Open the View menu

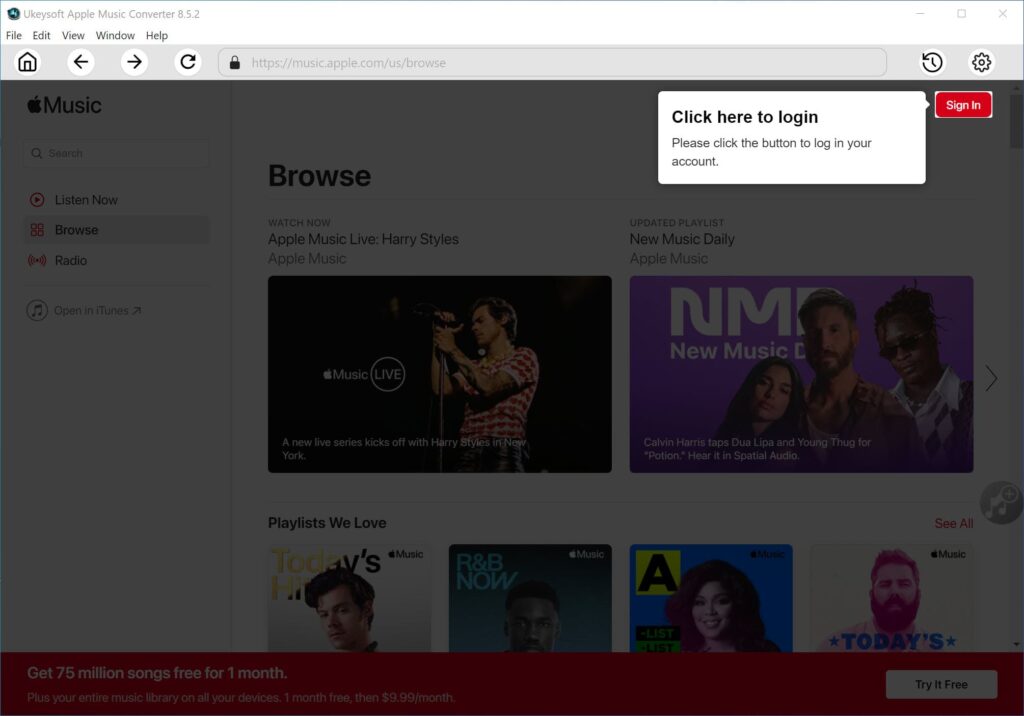(73, 35)
